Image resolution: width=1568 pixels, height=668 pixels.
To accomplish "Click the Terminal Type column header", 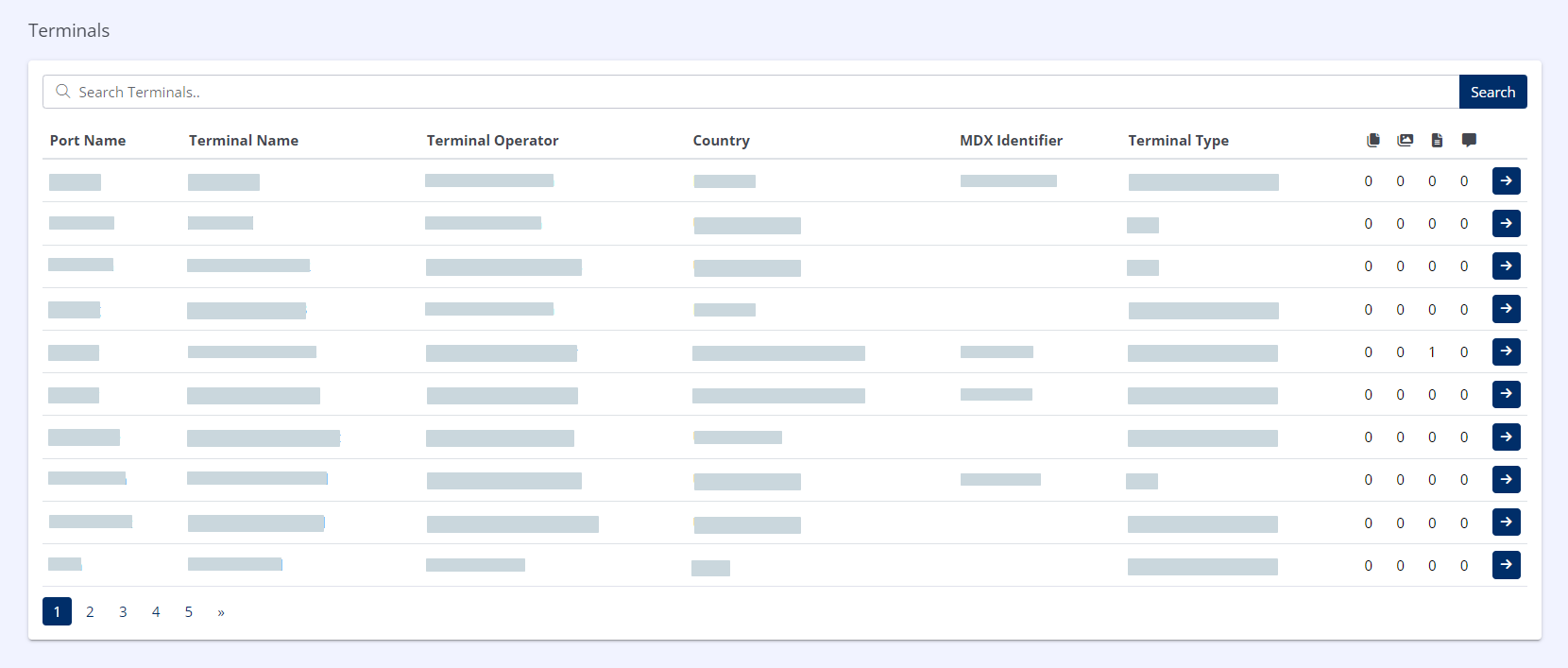I will 1178,141.
